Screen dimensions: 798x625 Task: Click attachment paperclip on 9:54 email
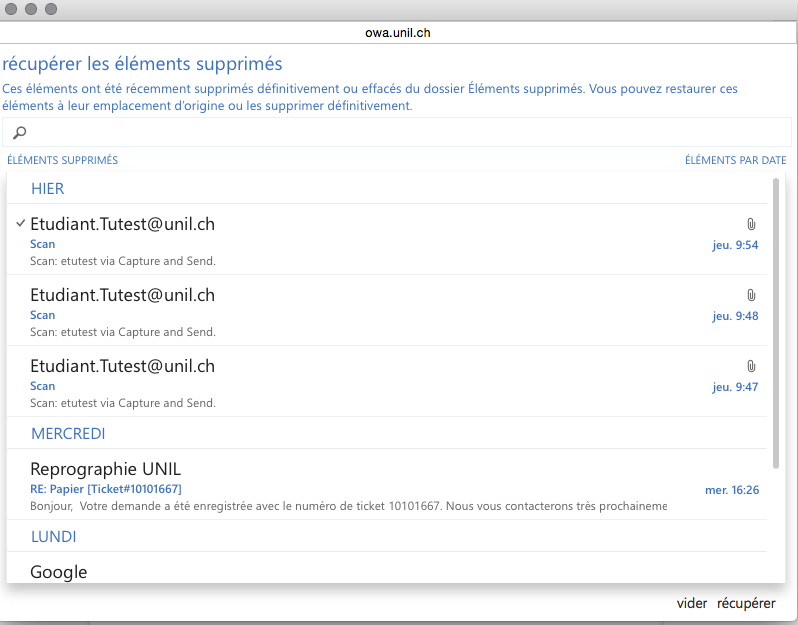tap(751, 225)
